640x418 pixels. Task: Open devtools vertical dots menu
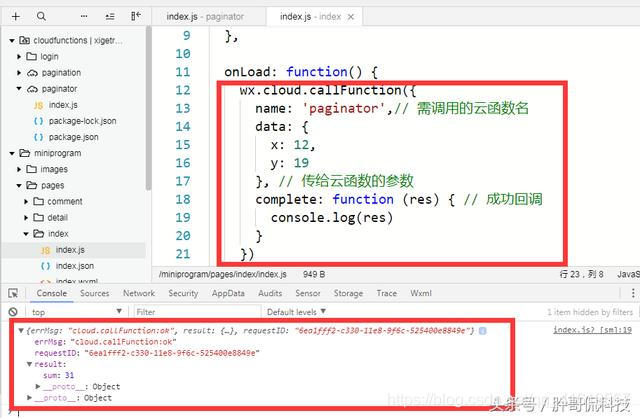coord(633,293)
